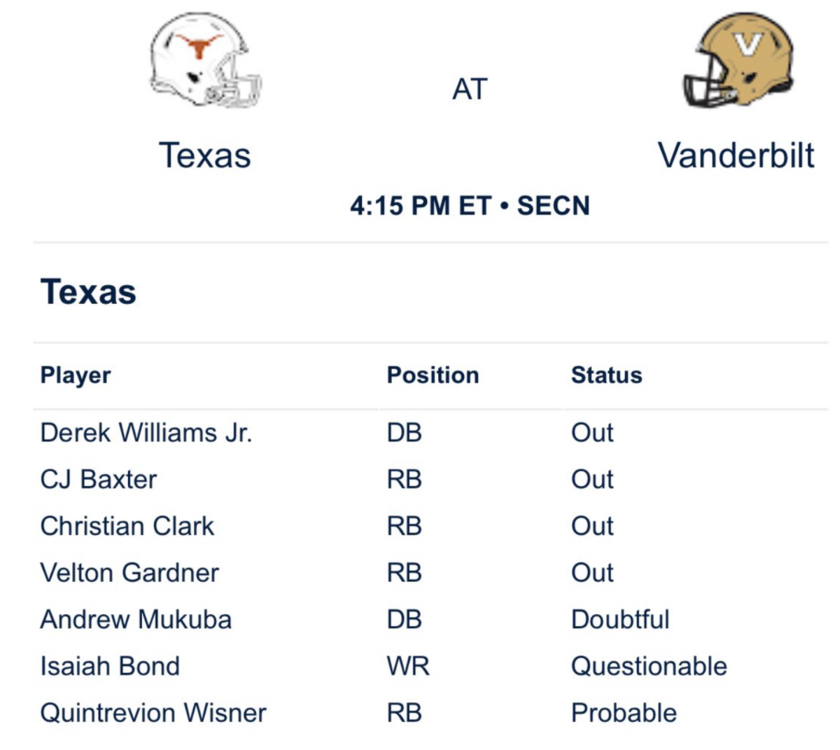The height and width of the screenshot is (750, 840).
Task: Click the Vanderbilt helmet icon
Action: point(738,62)
